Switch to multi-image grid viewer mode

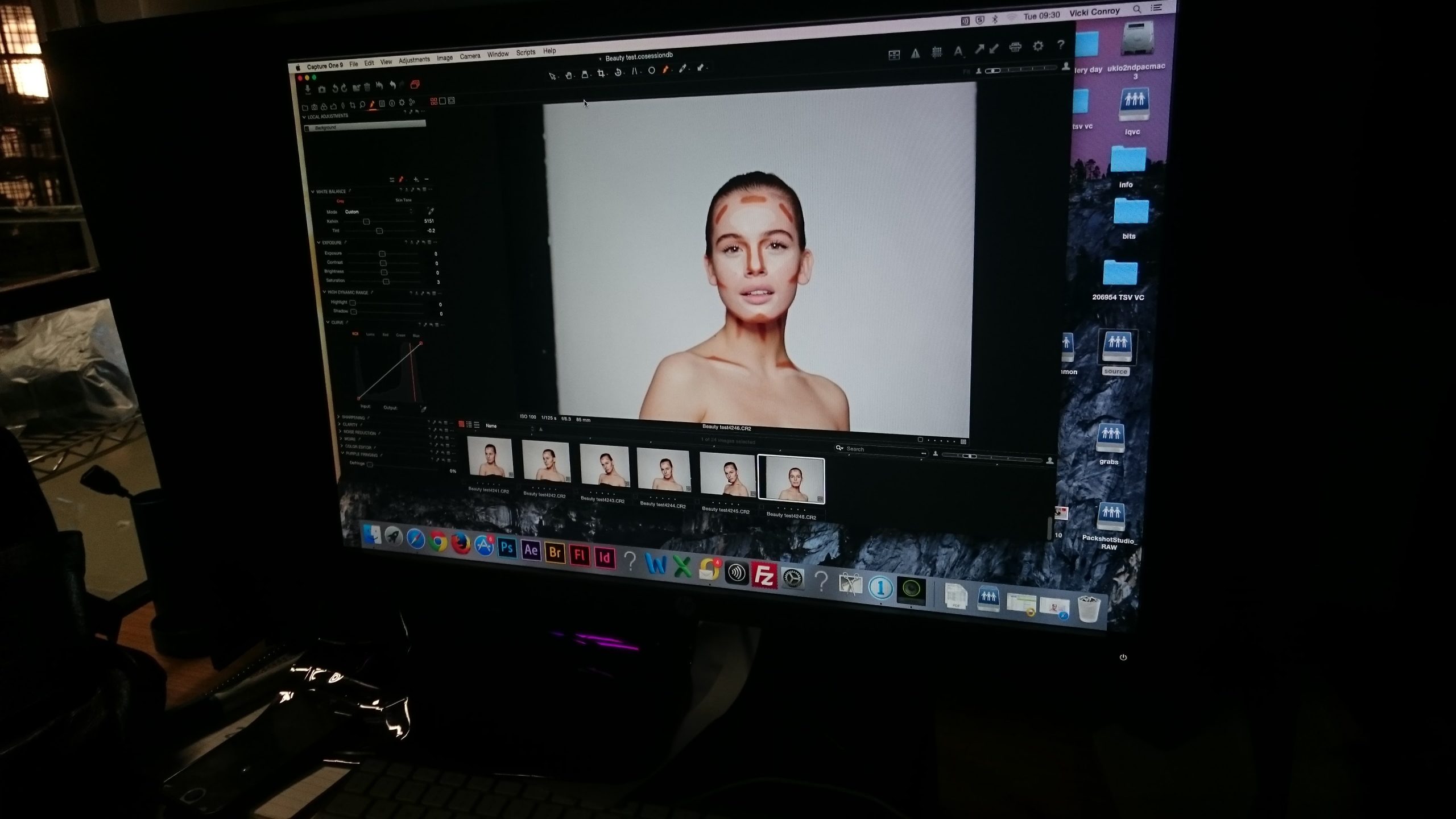(x=433, y=101)
